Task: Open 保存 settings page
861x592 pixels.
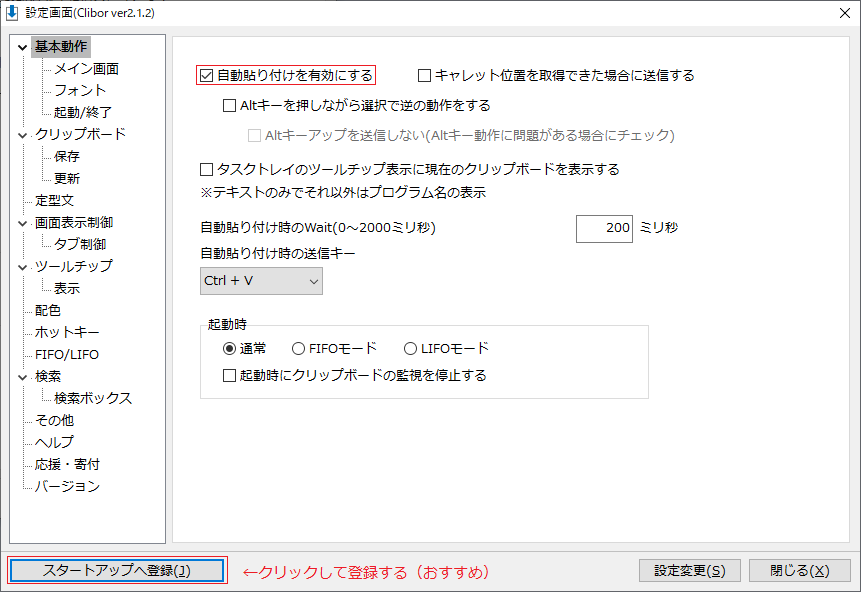Action: 67,157
